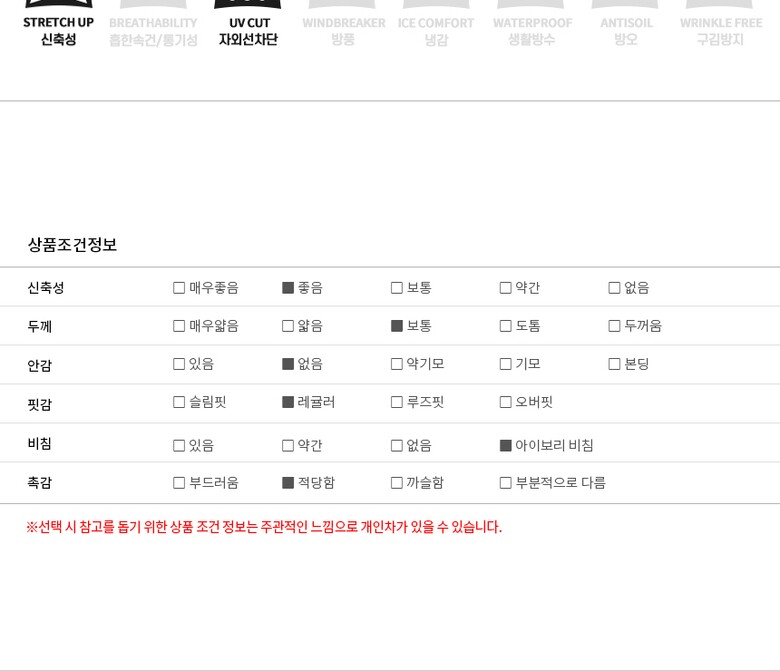Click the red notice text about 개인차
Viewport: 780px width, 671px height.
coord(264,527)
